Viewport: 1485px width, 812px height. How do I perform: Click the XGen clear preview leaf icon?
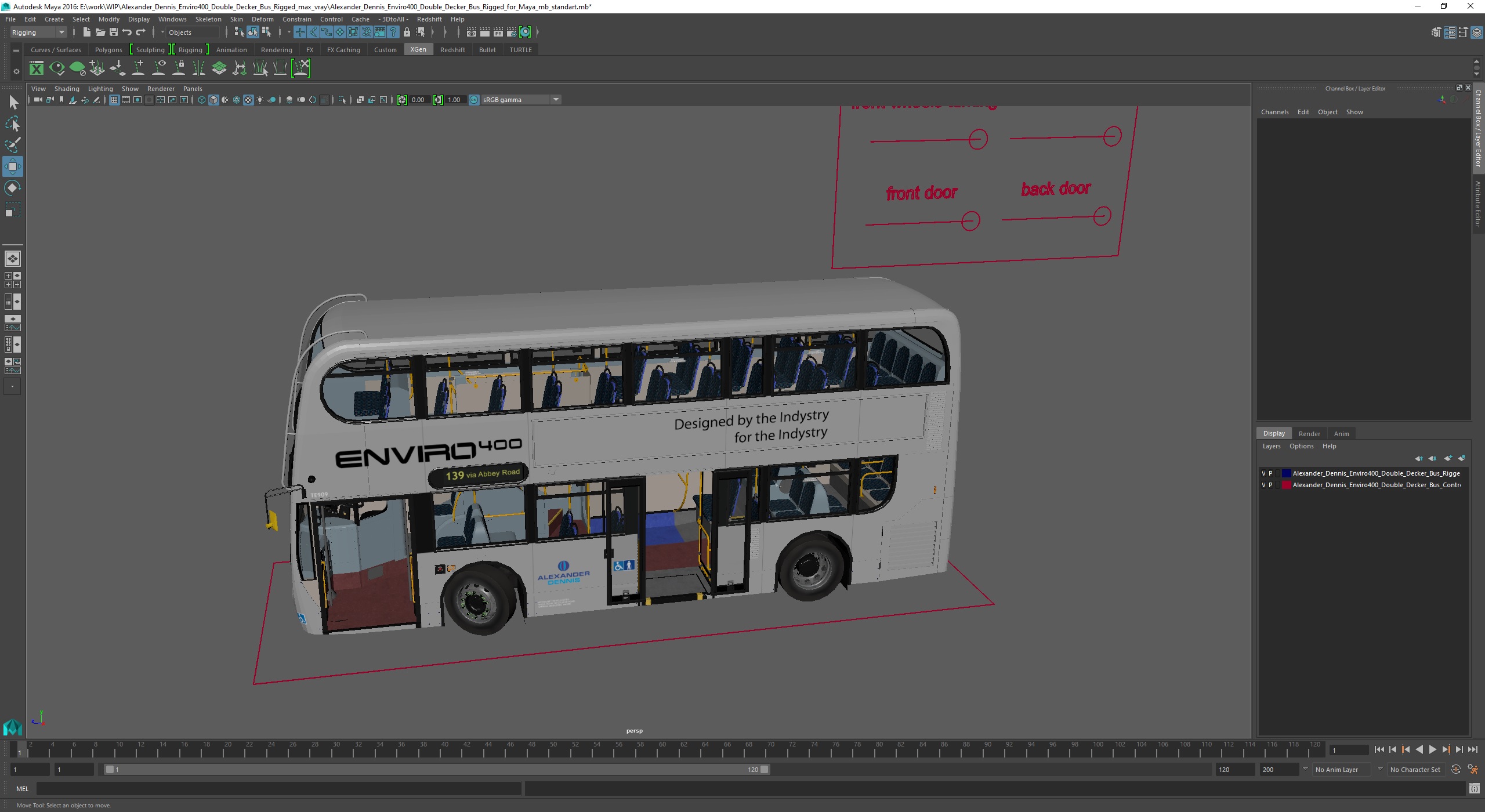(77, 68)
